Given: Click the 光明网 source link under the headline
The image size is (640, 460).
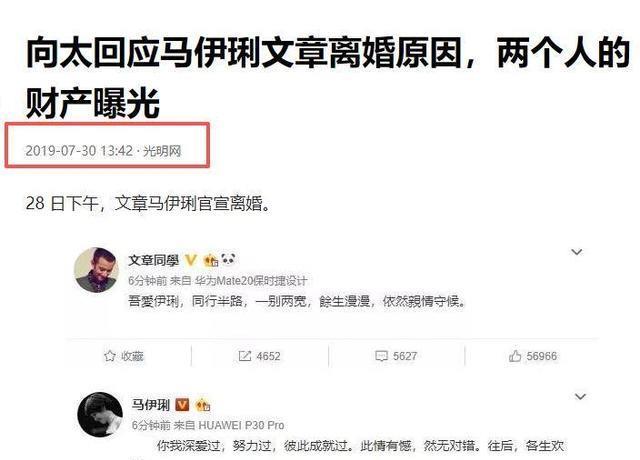Looking at the screenshot, I should pyautogui.click(x=162, y=151).
